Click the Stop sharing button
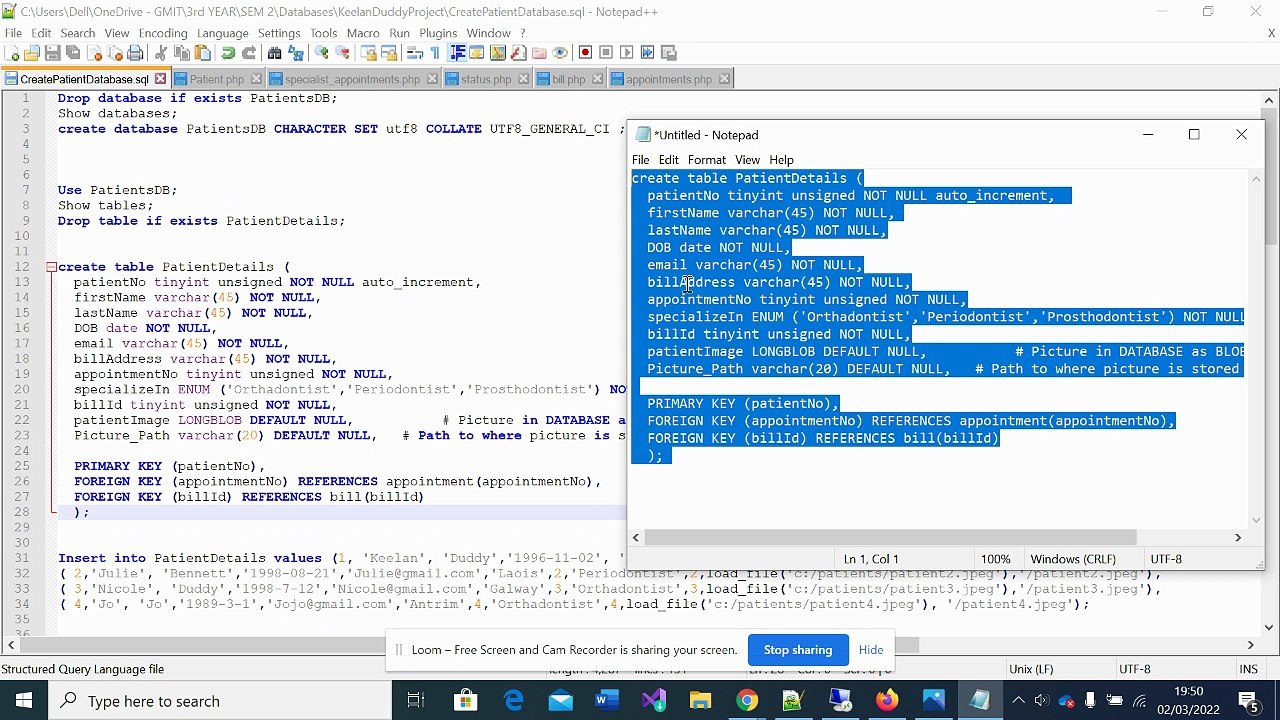The height and width of the screenshot is (720, 1280). pyautogui.click(x=798, y=650)
